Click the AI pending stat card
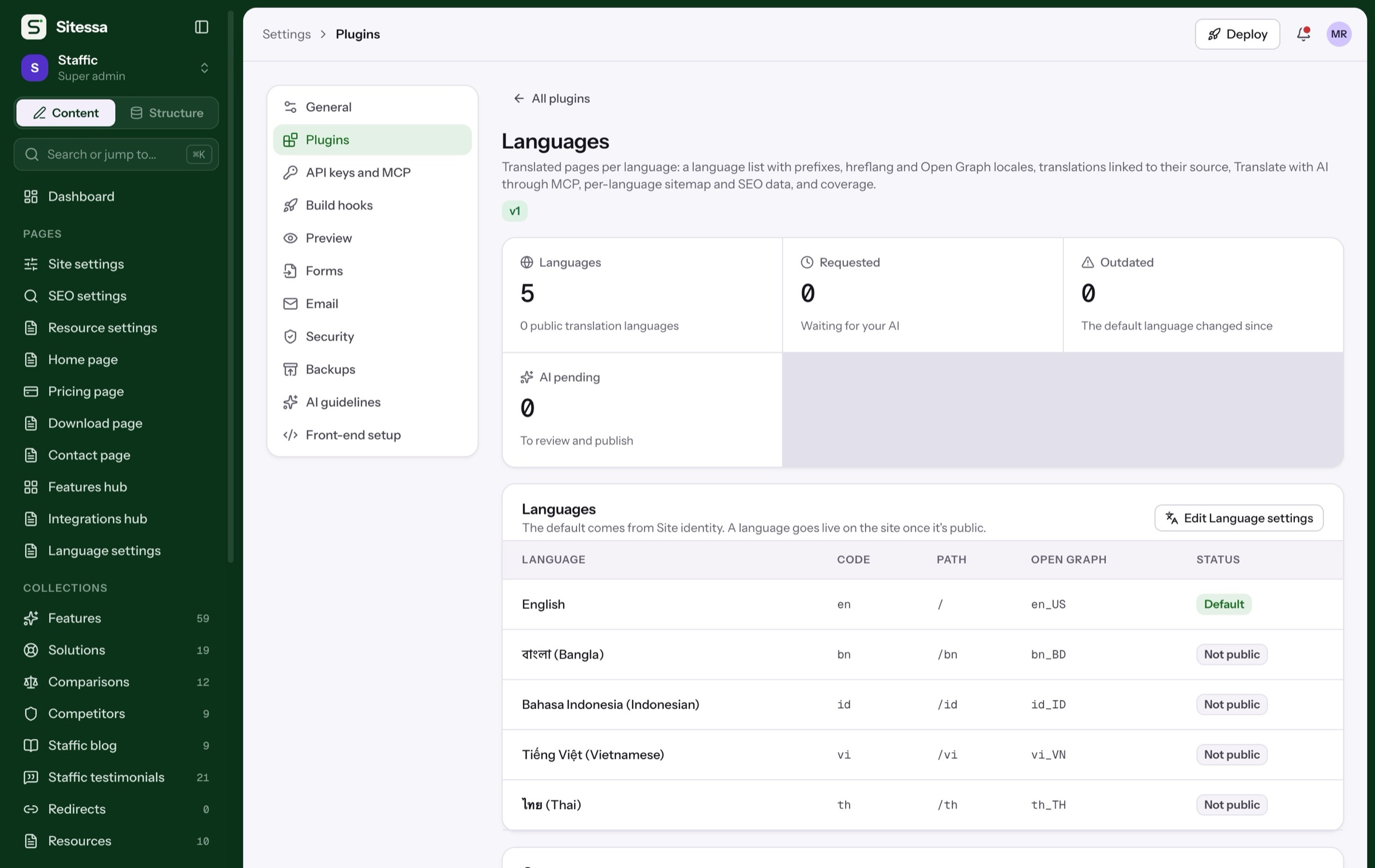1375x868 pixels. 642,410
